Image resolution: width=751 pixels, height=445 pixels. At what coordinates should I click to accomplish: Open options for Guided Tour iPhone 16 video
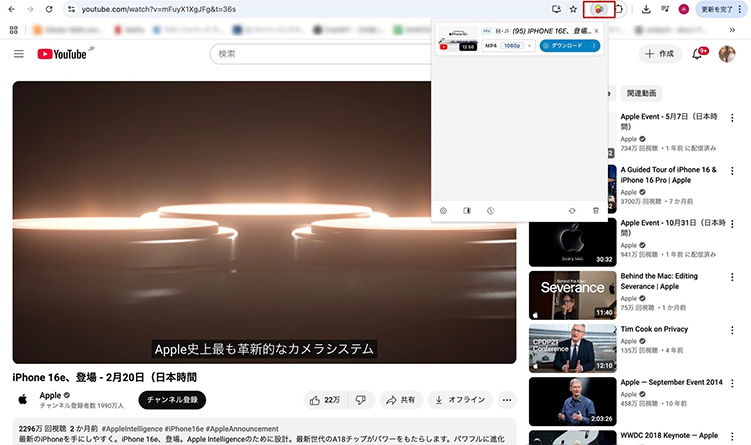[x=732, y=171]
